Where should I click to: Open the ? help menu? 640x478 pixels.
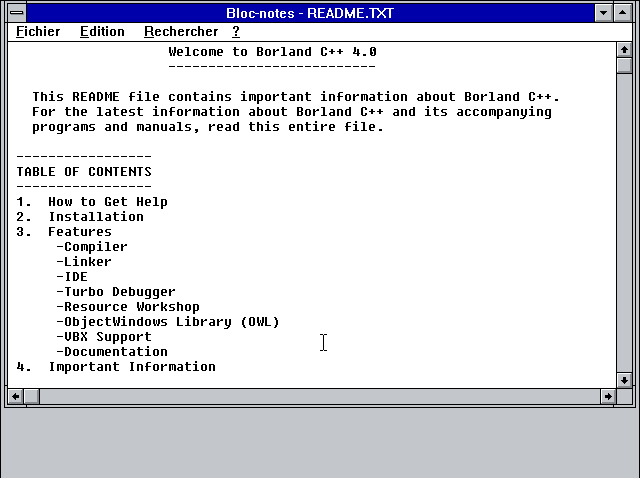(x=236, y=31)
